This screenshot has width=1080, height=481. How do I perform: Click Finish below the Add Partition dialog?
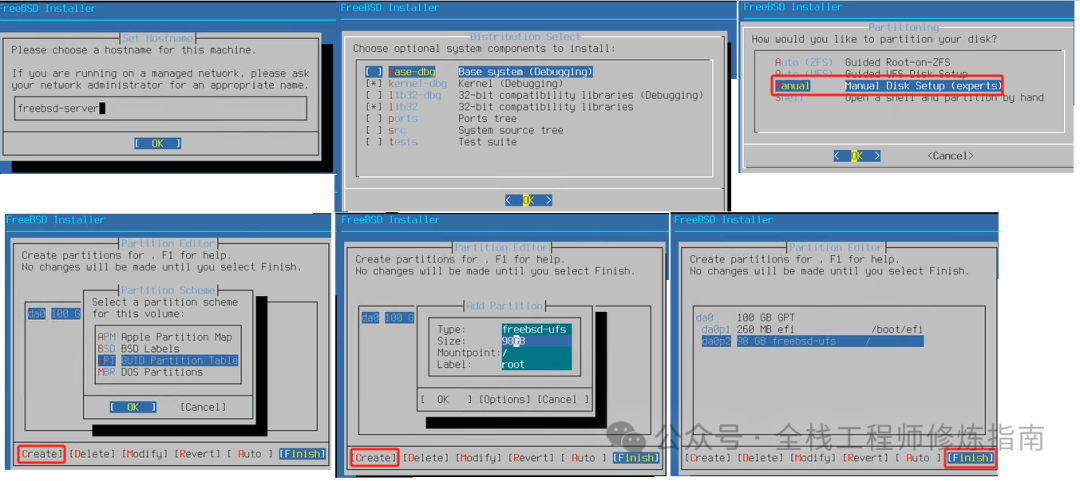point(636,458)
